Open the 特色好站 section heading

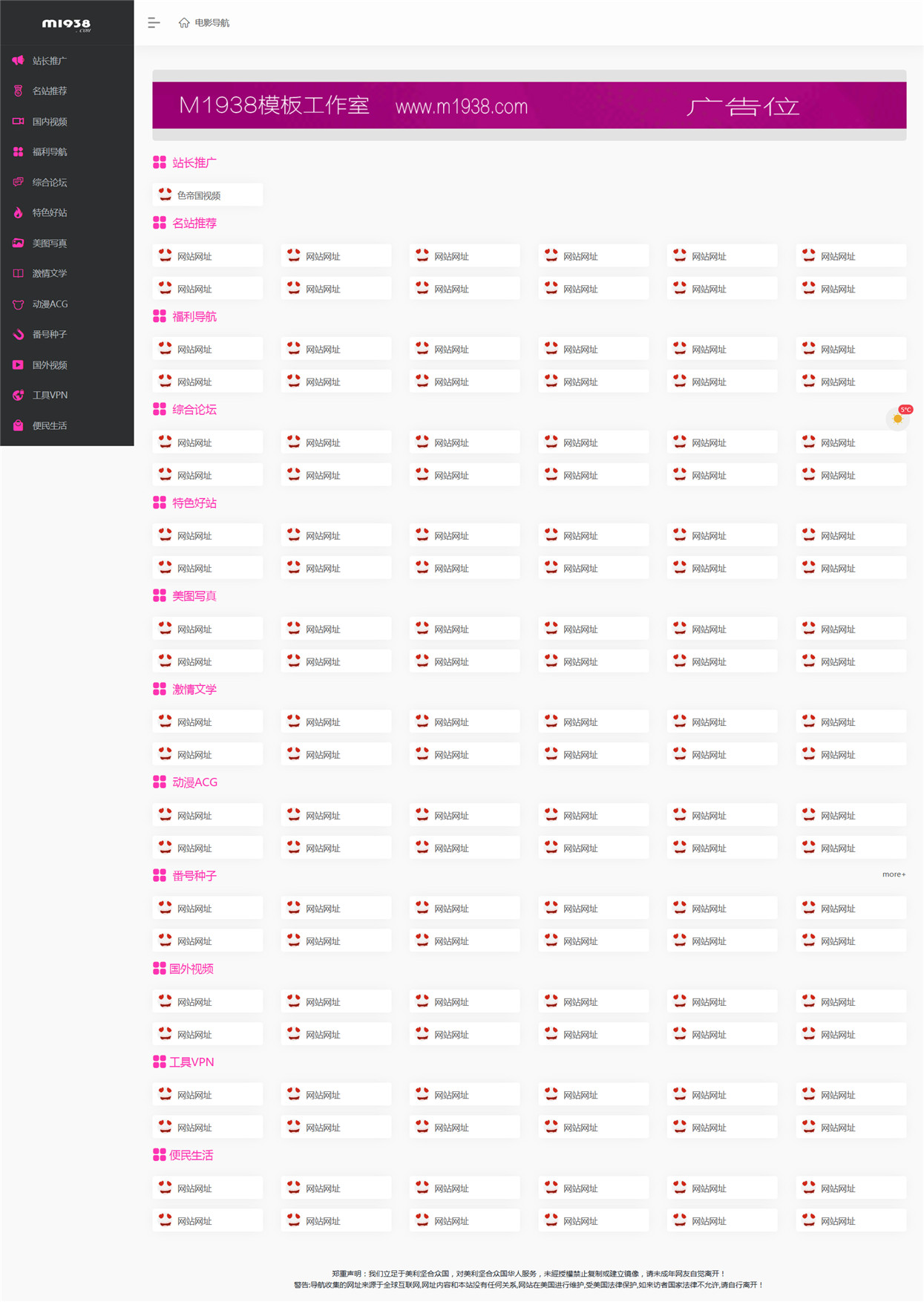coord(194,503)
